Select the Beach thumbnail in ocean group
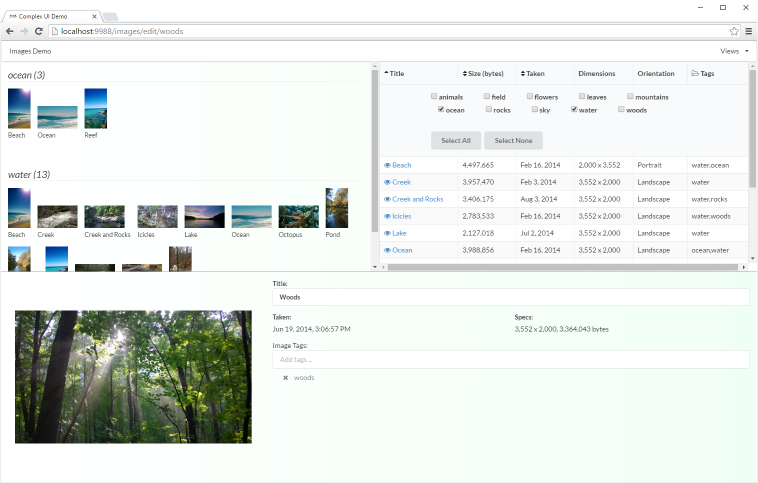758x483 pixels. pyautogui.click(x=19, y=108)
